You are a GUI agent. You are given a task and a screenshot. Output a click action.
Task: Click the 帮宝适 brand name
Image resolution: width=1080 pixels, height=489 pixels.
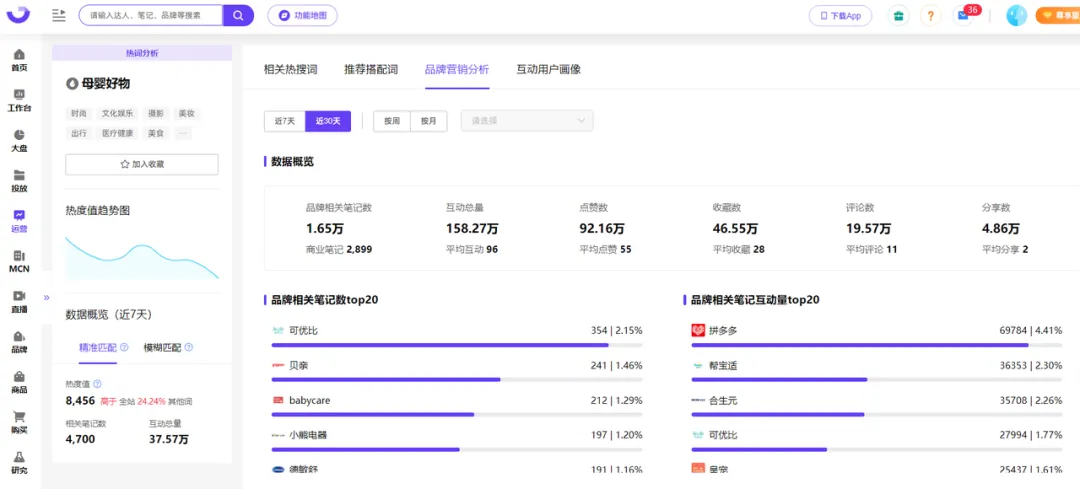723,366
